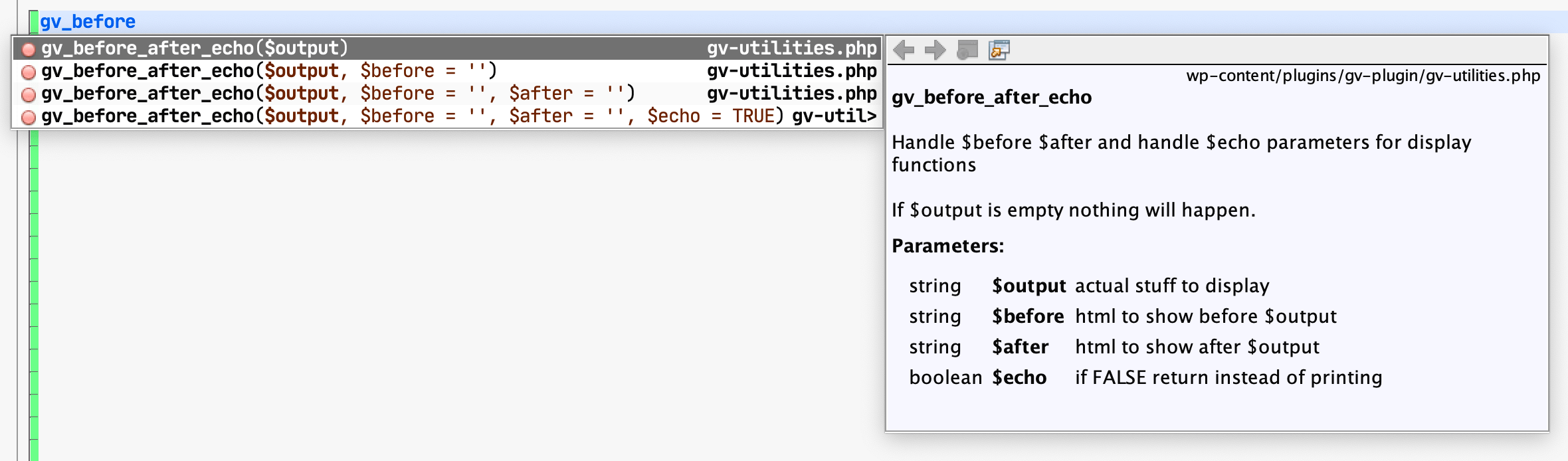Screen dimensions: 1568x461
Task: Click the forward navigation arrow in documentation panel
Action: click(934, 50)
